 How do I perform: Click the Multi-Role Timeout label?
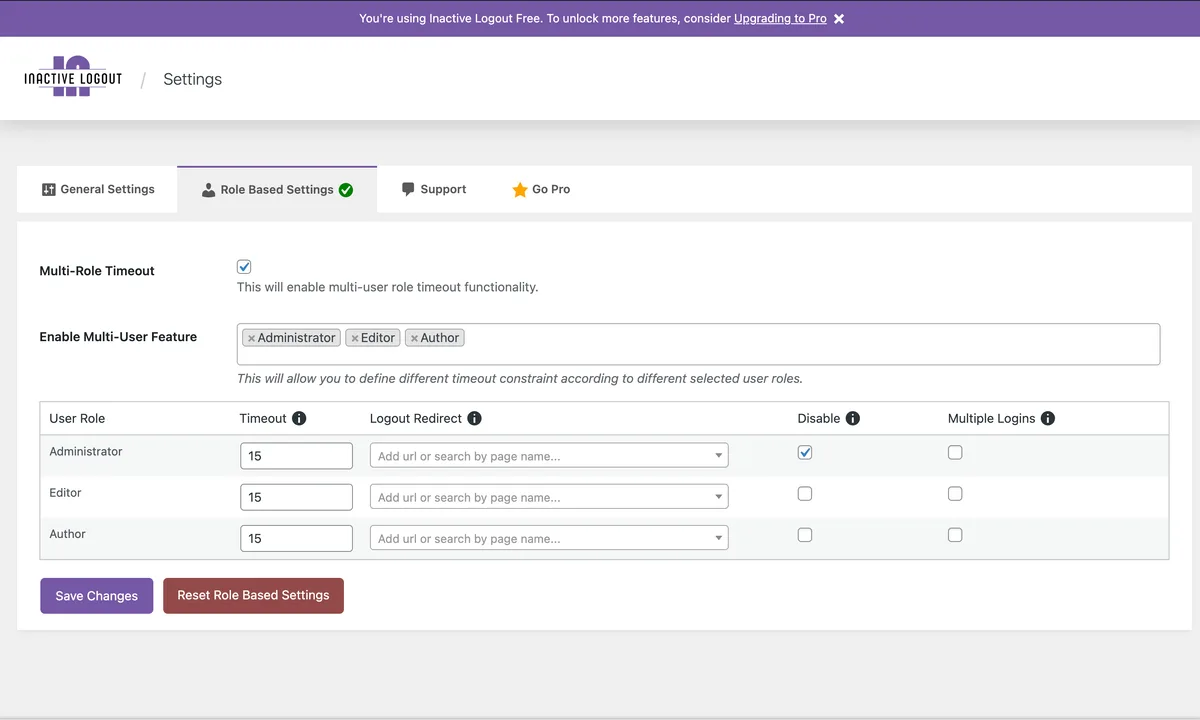(97, 271)
